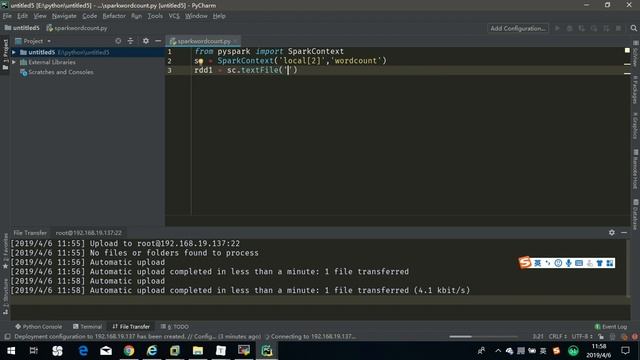Click the inspection status indicator atop editor scrollbar
The image size is (640, 360).
point(627,50)
